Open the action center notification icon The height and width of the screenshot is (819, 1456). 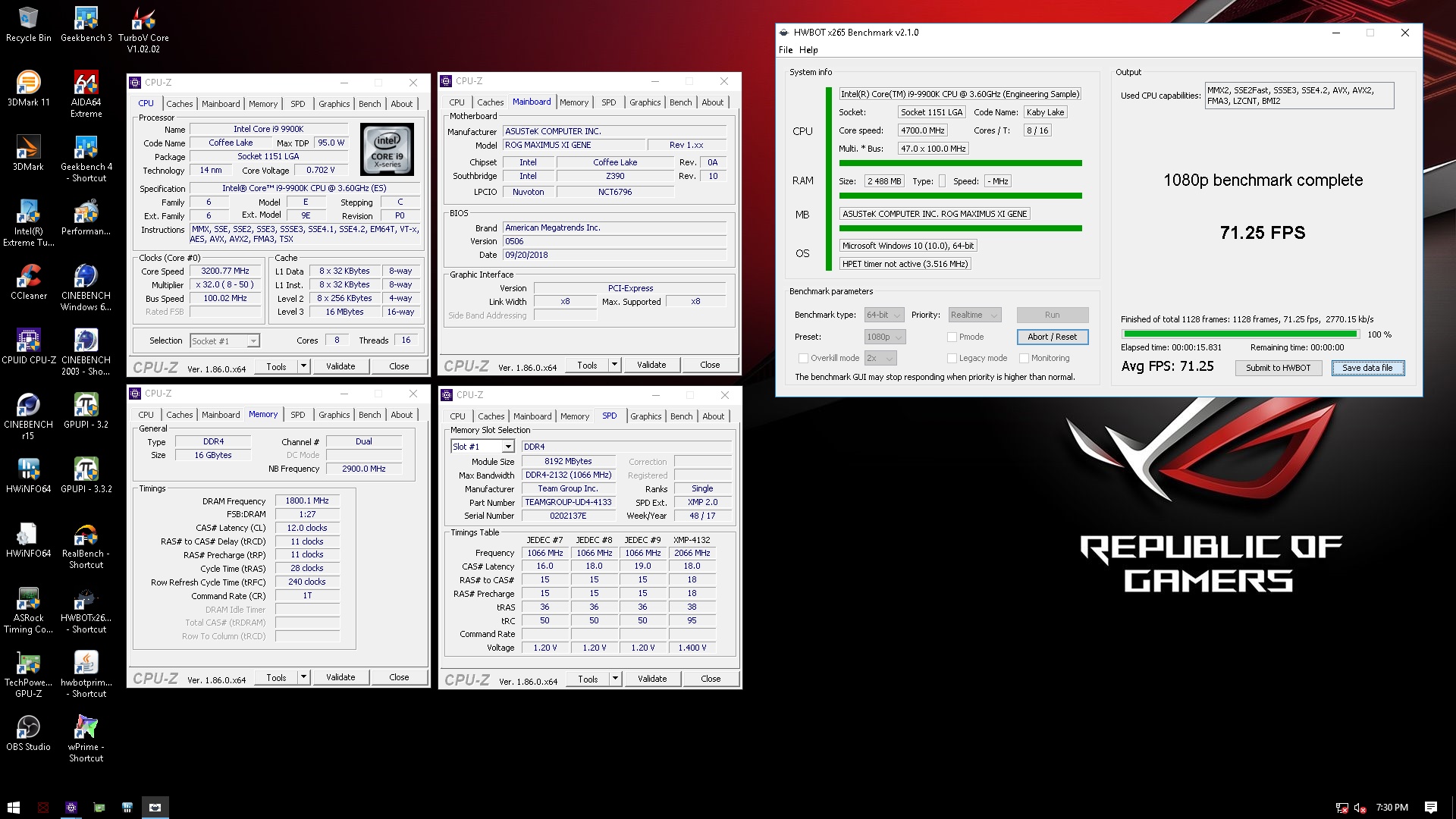1430,807
